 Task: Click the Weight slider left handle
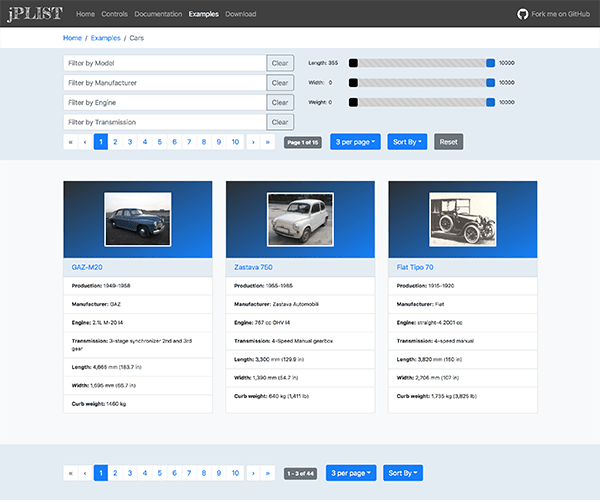(353, 103)
